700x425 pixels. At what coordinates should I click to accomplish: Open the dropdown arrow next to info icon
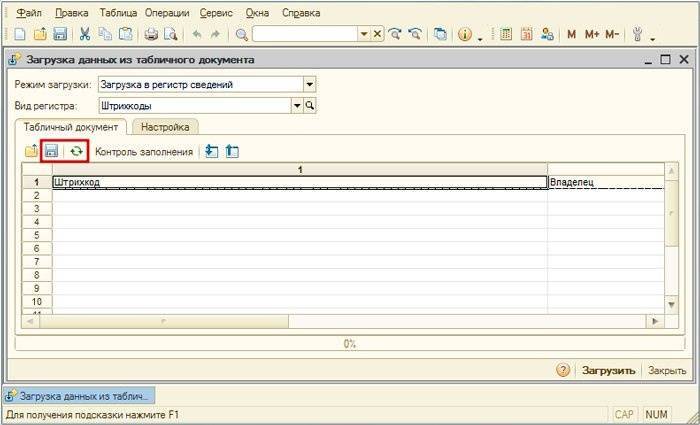pyautogui.click(x=480, y=39)
